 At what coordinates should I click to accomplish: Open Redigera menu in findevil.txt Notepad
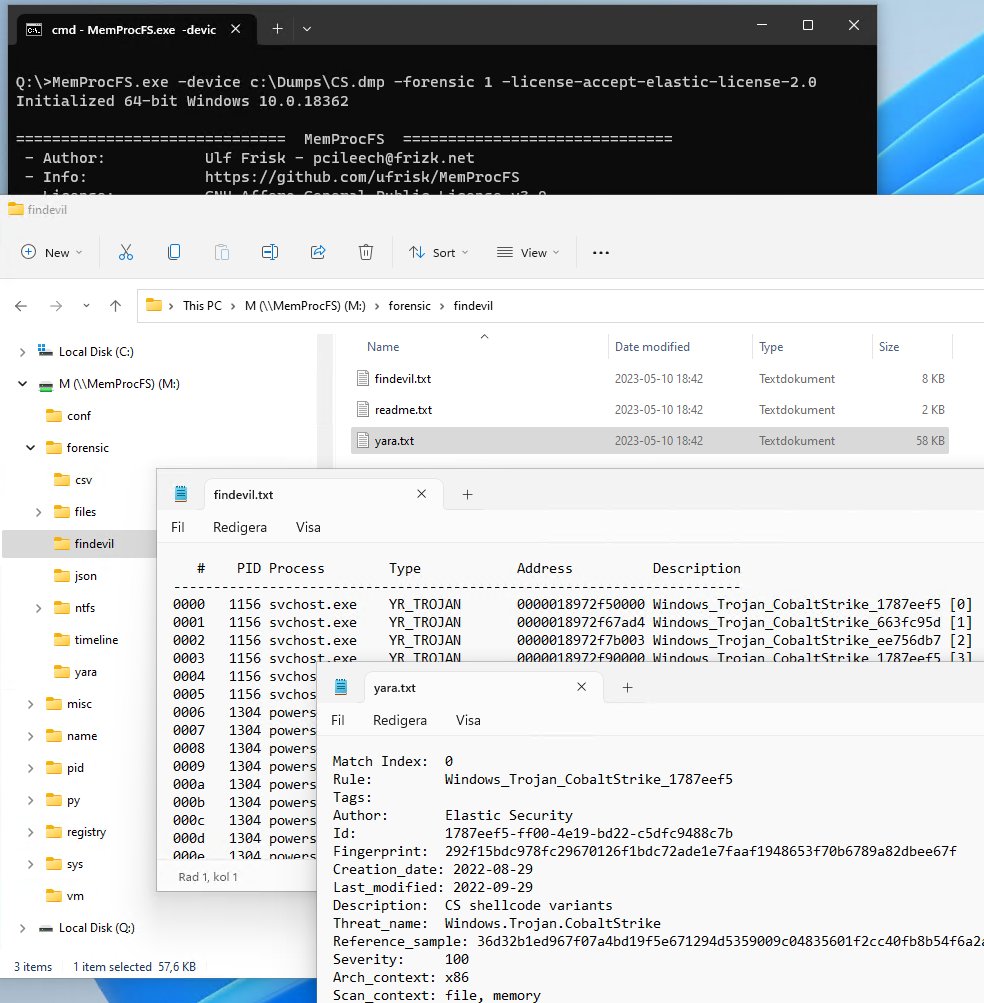point(240,527)
